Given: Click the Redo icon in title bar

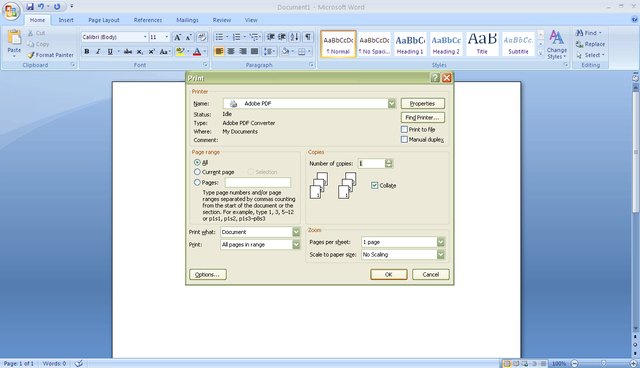Looking at the screenshot, I should click(57, 7).
